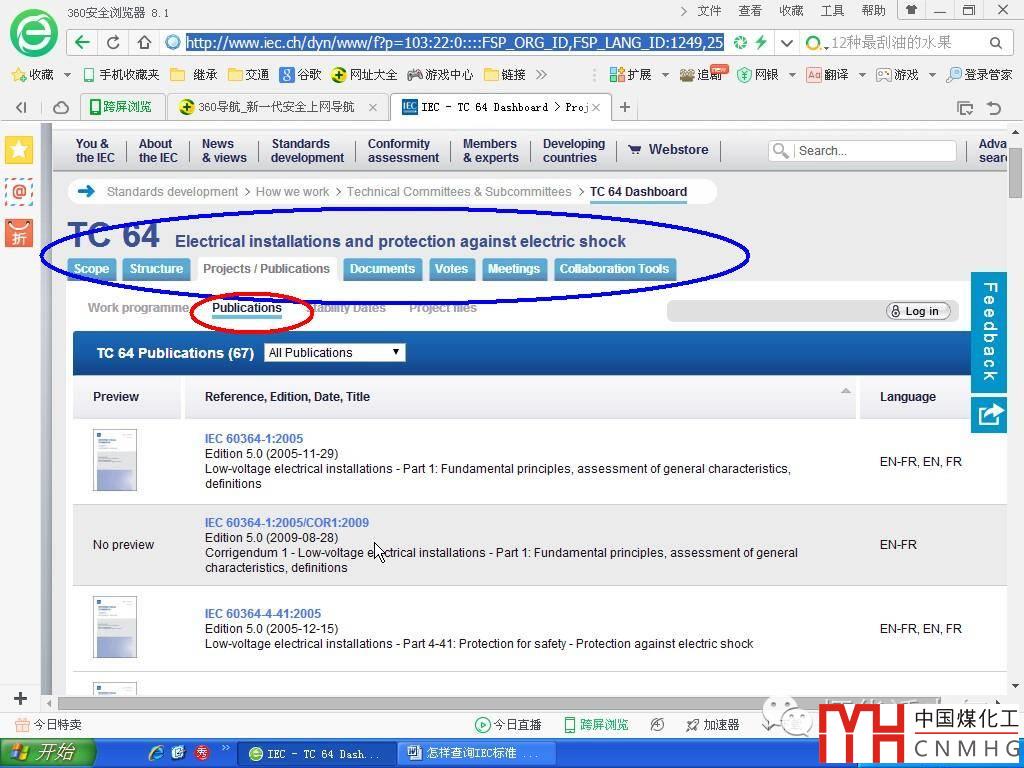
Task: Go to the browser home page icon
Action: click(144, 42)
